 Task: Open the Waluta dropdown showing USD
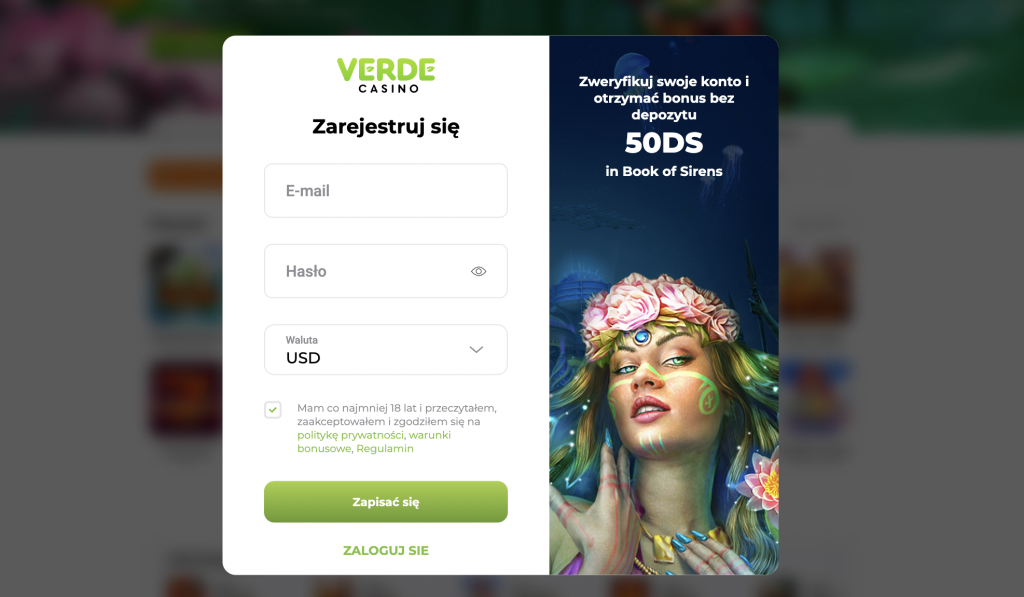point(386,349)
